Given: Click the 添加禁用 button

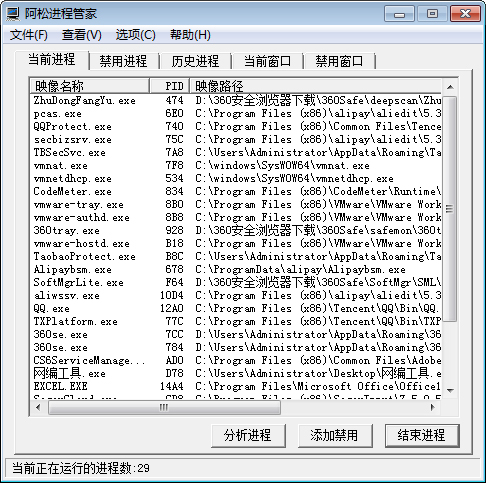Looking at the screenshot, I should pos(335,435).
